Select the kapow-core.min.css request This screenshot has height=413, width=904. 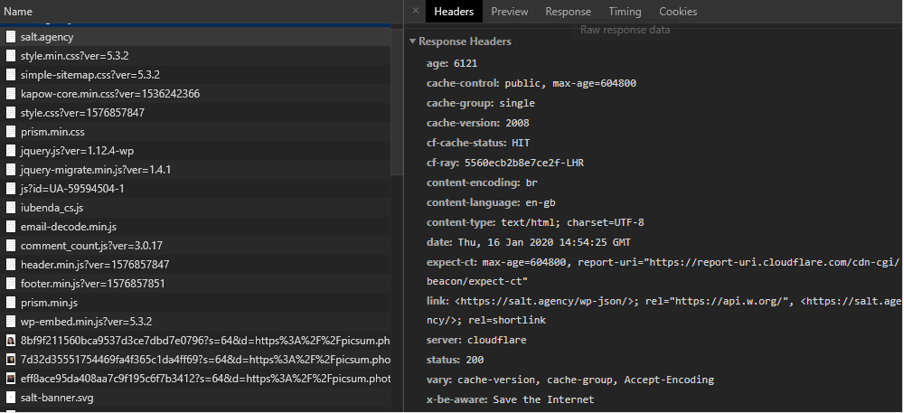195,94
